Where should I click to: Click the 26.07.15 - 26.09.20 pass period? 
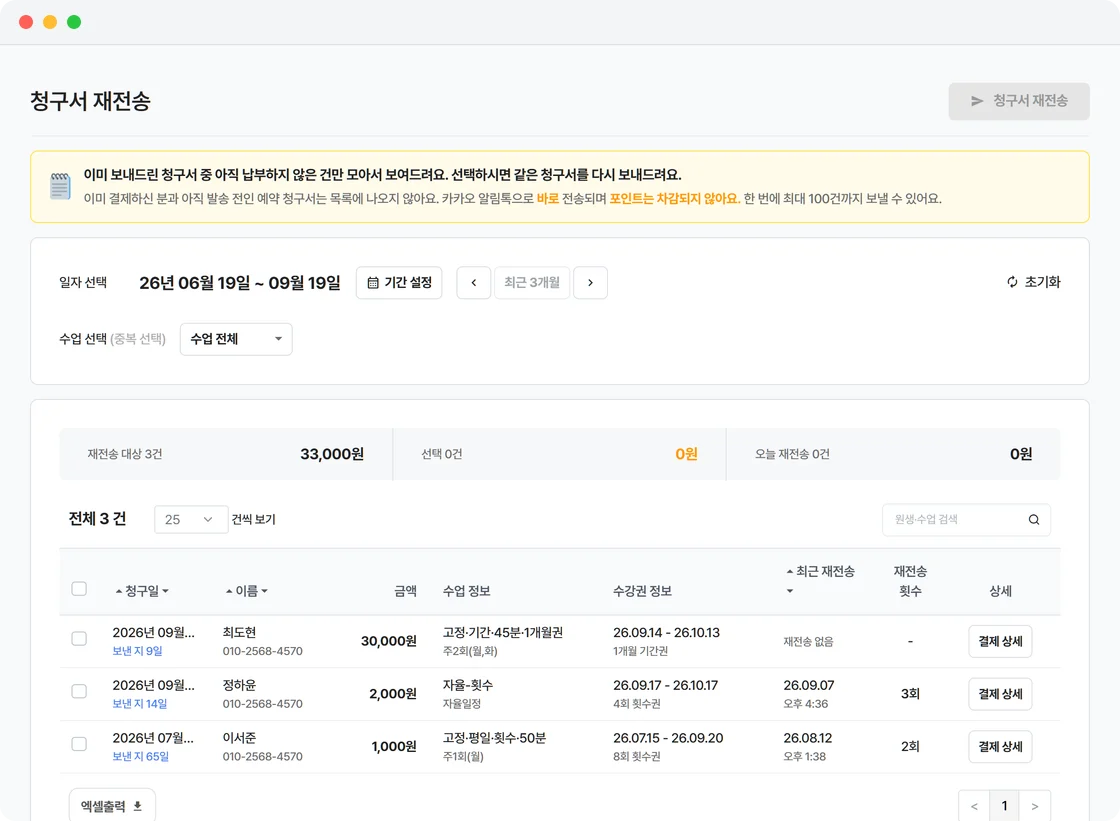point(668,738)
